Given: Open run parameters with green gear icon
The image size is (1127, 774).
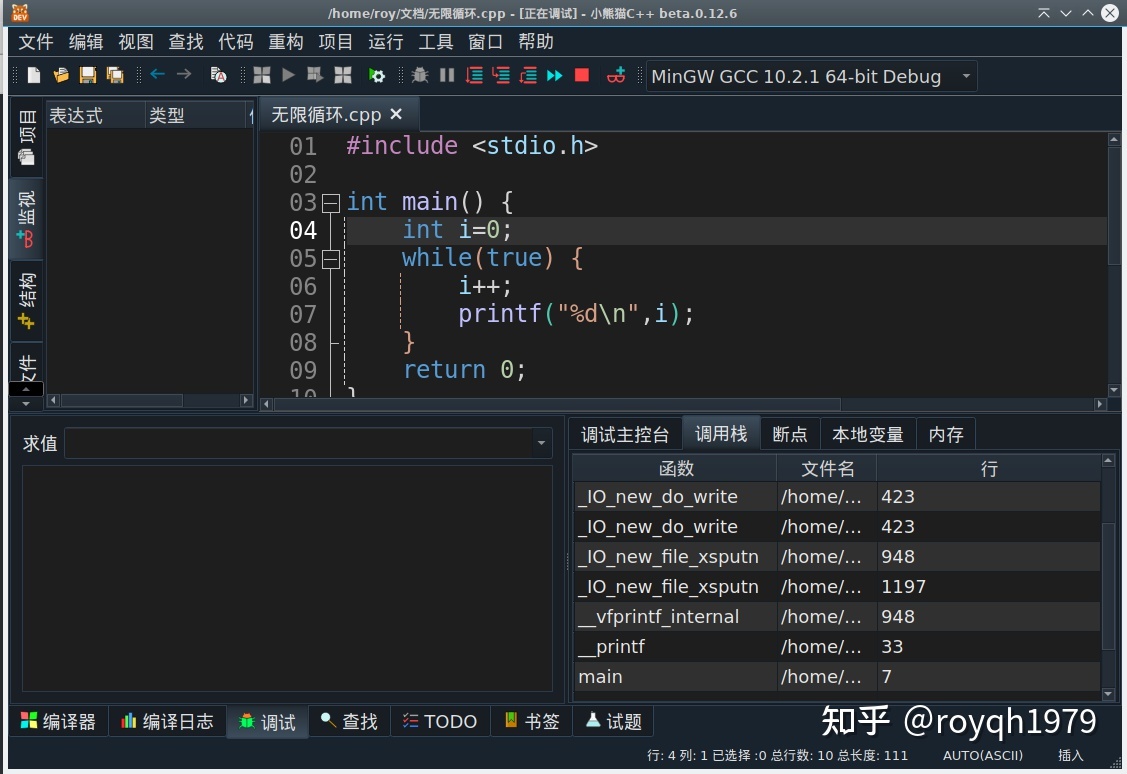Looking at the screenshot, I should pyautogui.click(x=377, y=75).
